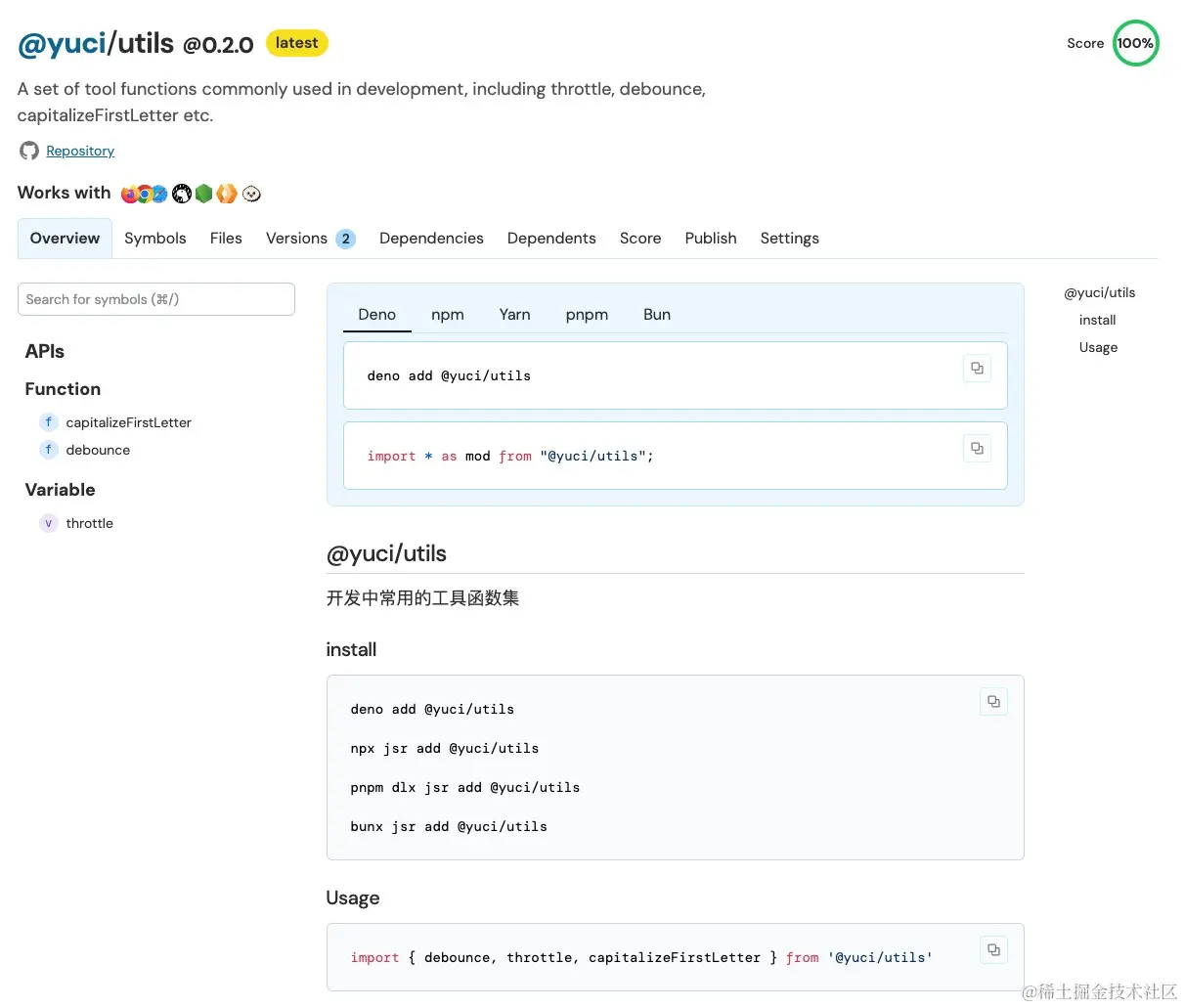The image size is (1184, 1008).
Task: Switch to the Symbols tab
Action: coord(155,239)
